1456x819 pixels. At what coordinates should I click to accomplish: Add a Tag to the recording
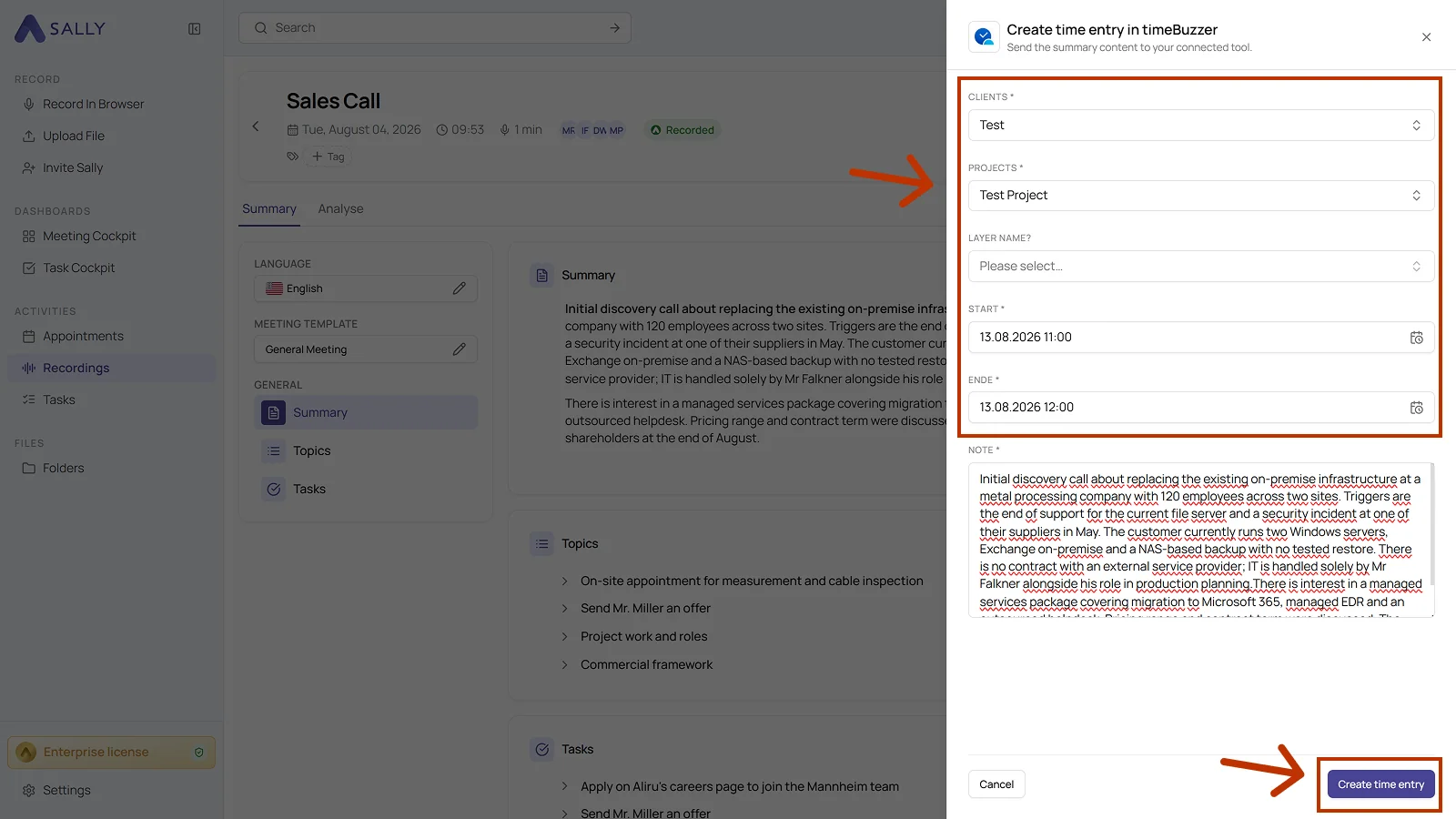tap(329, 157)
